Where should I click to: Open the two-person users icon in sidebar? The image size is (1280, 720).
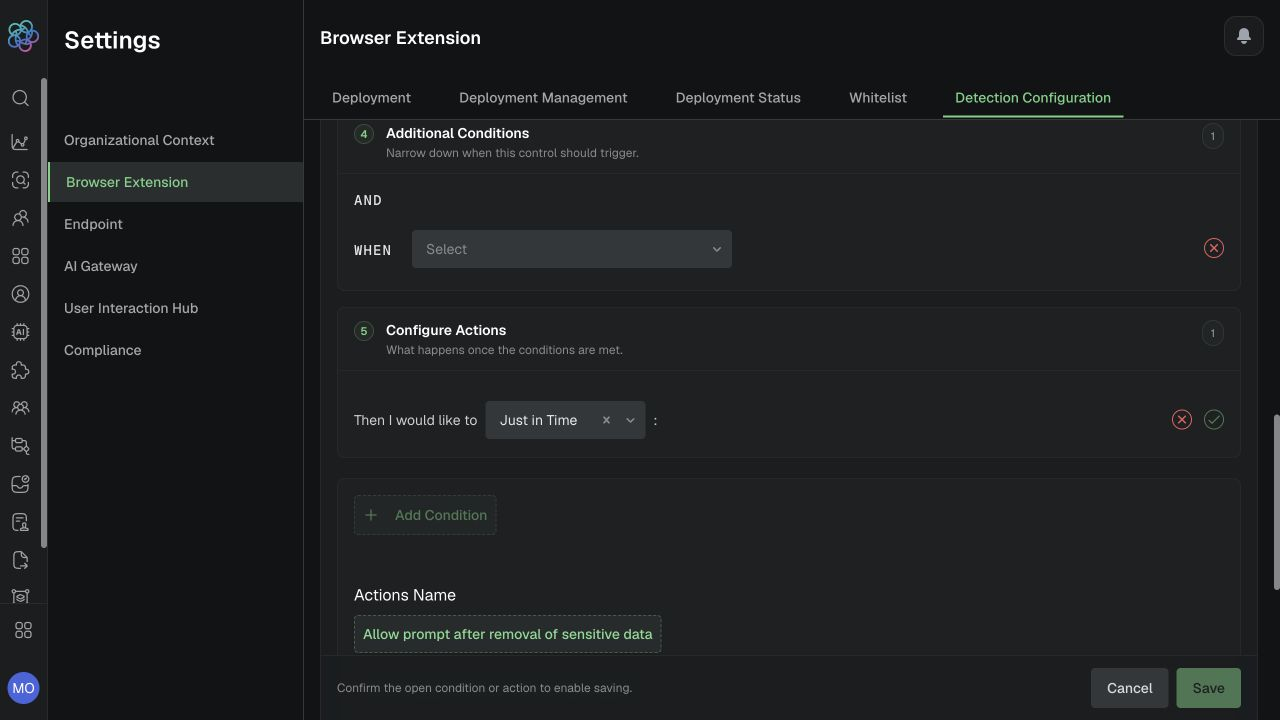(x=20, y=218)
